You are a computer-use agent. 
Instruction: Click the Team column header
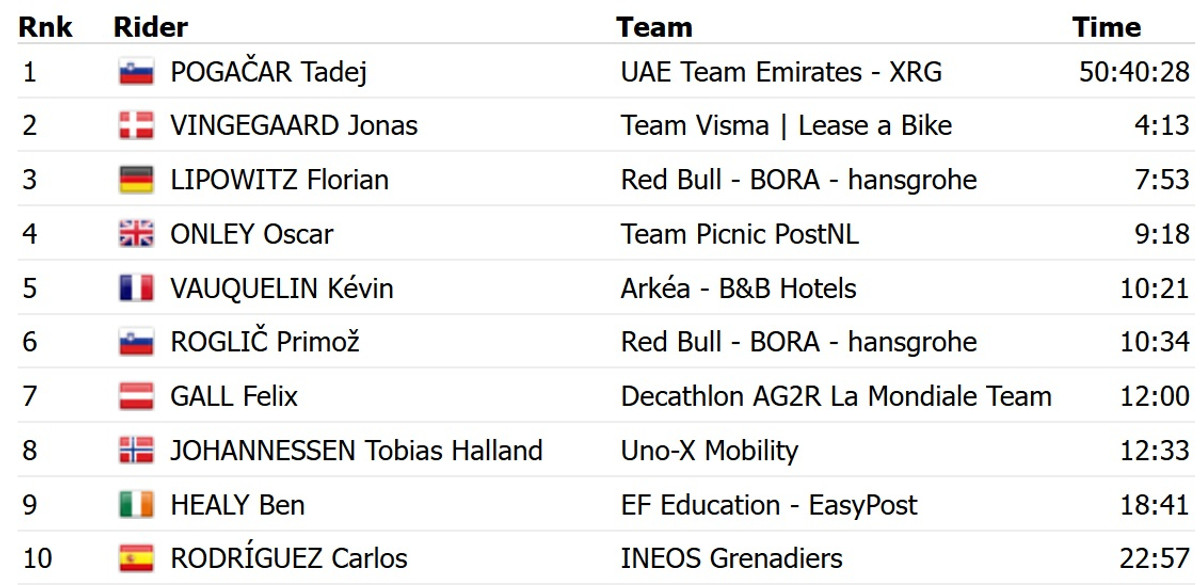click(x=654, y=27)
